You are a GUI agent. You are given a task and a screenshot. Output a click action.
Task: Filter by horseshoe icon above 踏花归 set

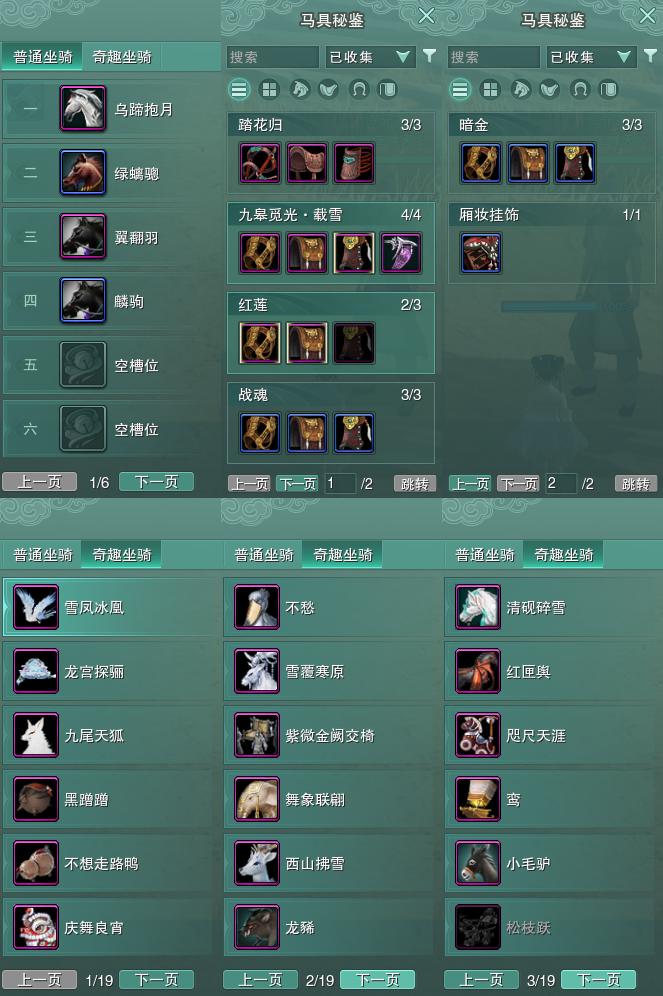coord(359,90)
